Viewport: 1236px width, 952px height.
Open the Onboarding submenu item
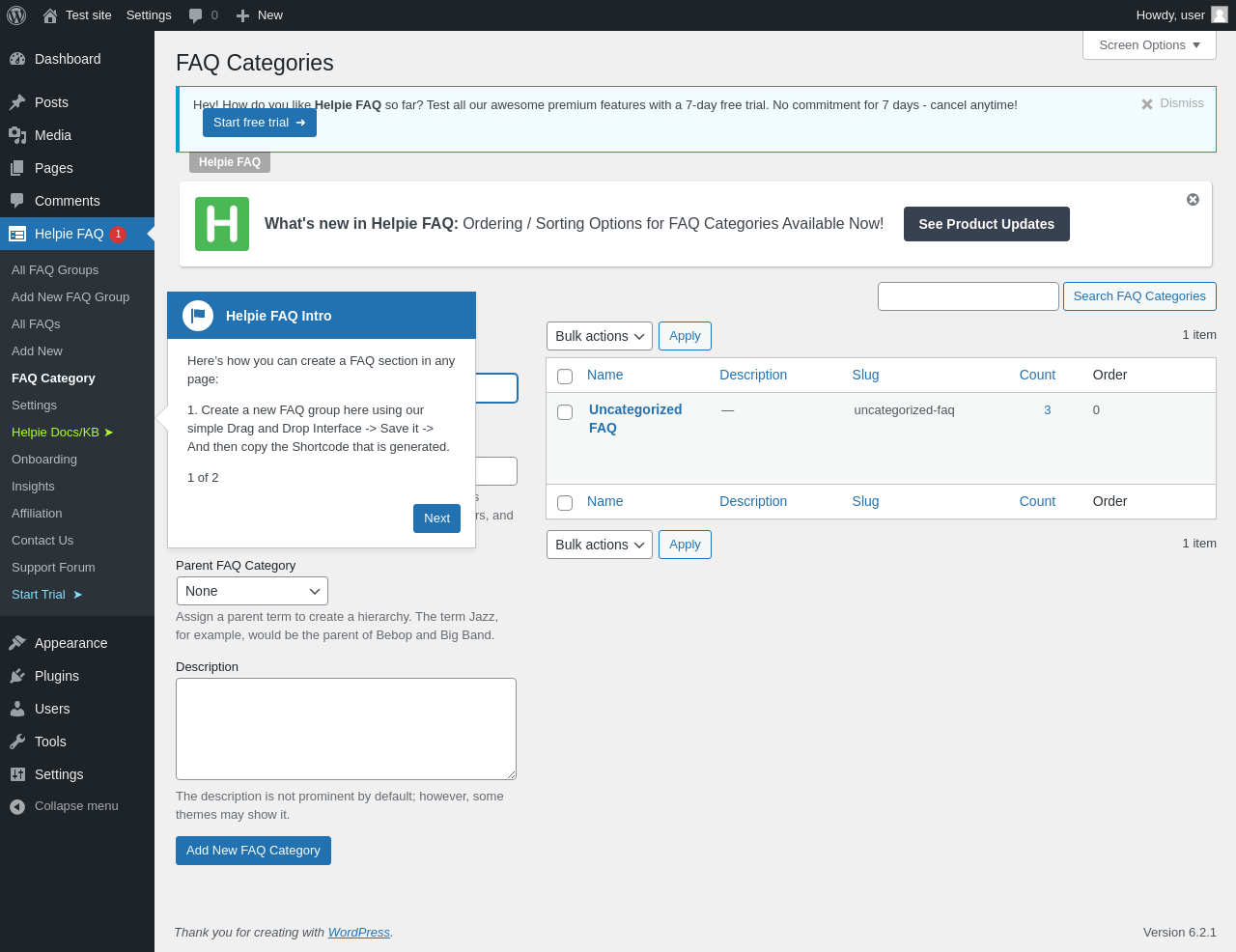click(x=44, y=460)
